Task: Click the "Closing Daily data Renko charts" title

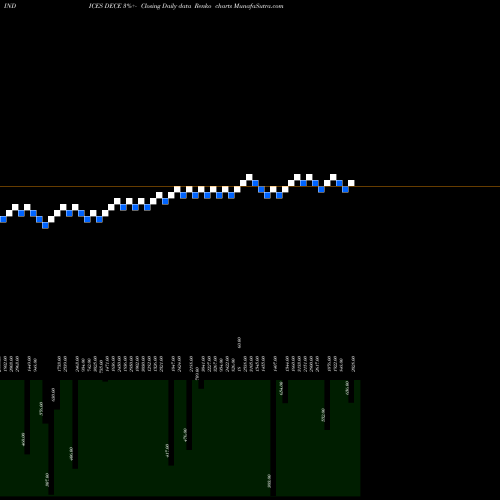Action: pyautogui.click(x=186, y=6)
